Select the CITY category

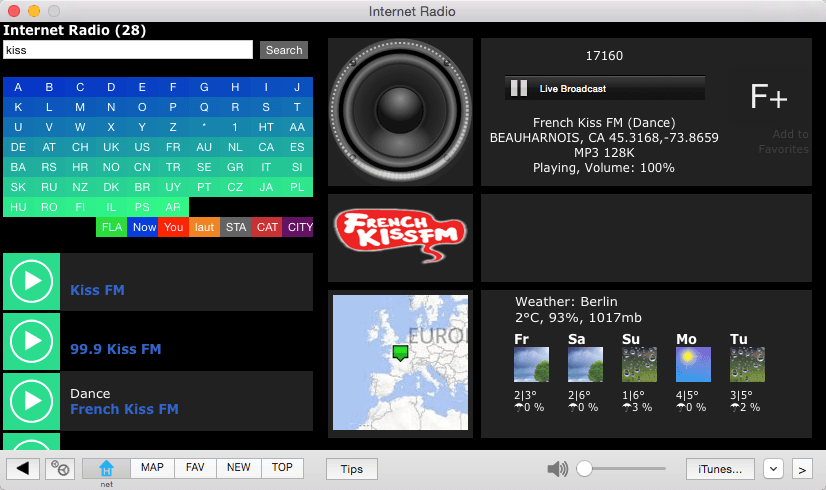(x=298, y=227)
